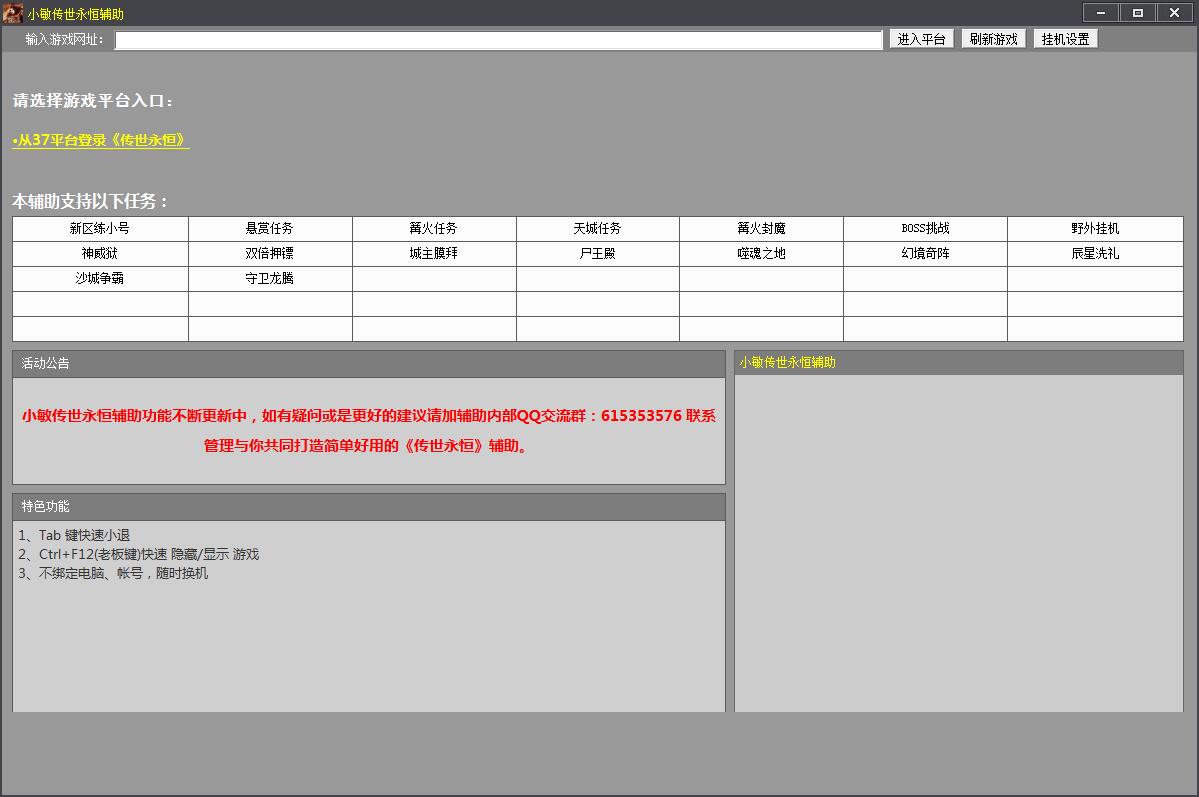Click the app icon in the title bar

(13, 13)
